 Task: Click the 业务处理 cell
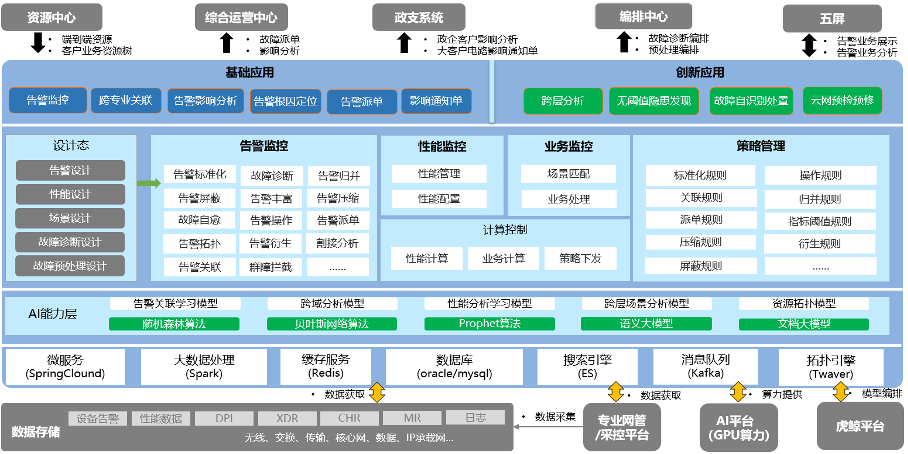click(x=568, y=199)
